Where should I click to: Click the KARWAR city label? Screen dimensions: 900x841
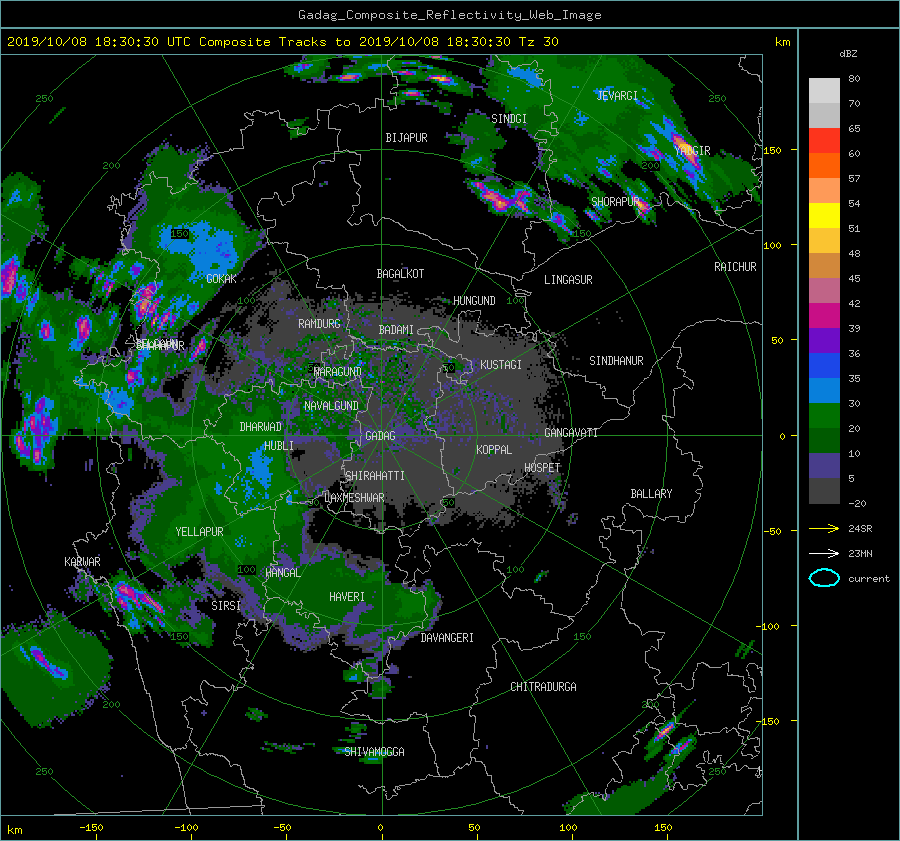[x=82, y=561]
